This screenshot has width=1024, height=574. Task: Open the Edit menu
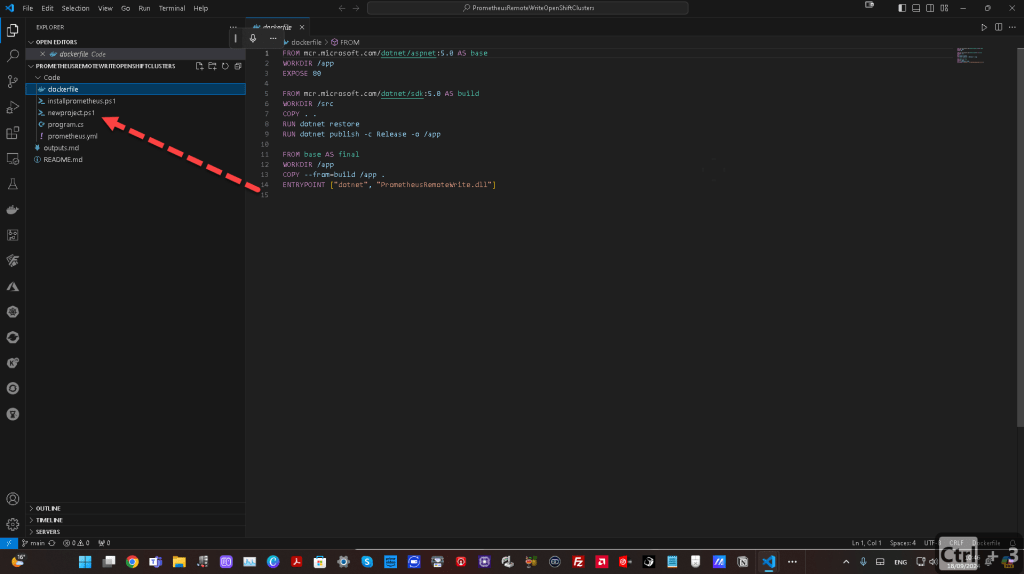point(47,8)
